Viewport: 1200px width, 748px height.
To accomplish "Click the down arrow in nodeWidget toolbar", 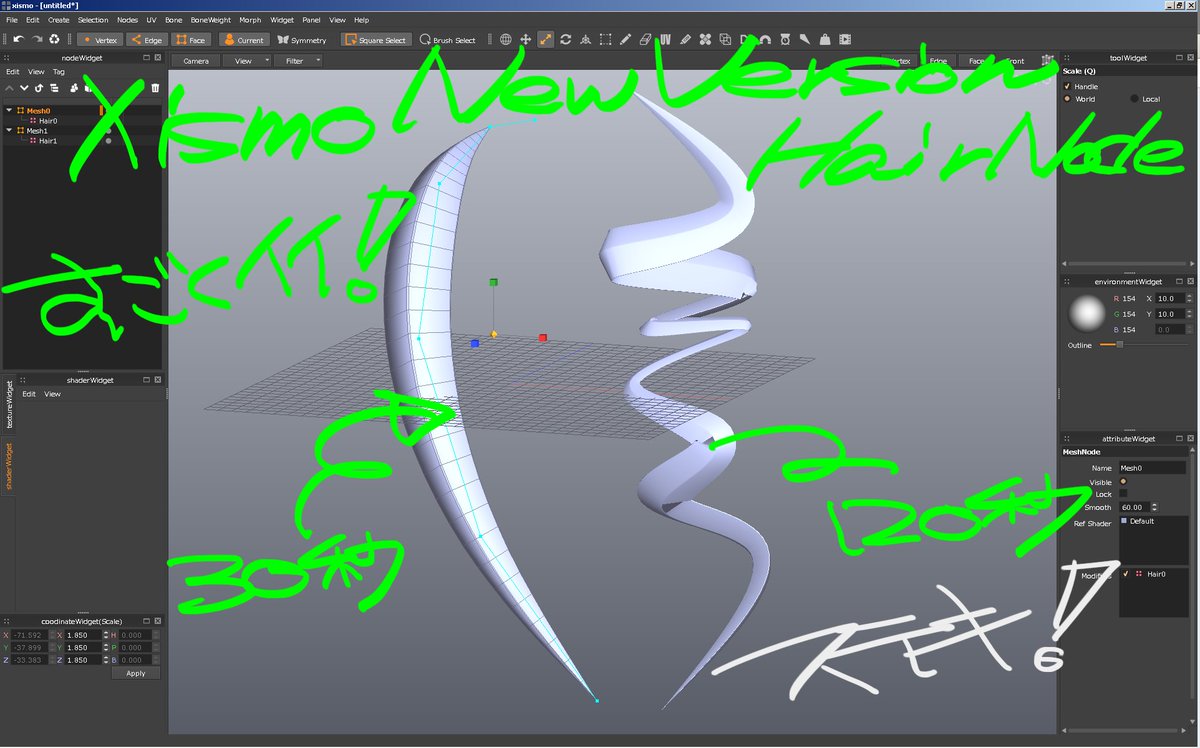I will pos(24,88).
